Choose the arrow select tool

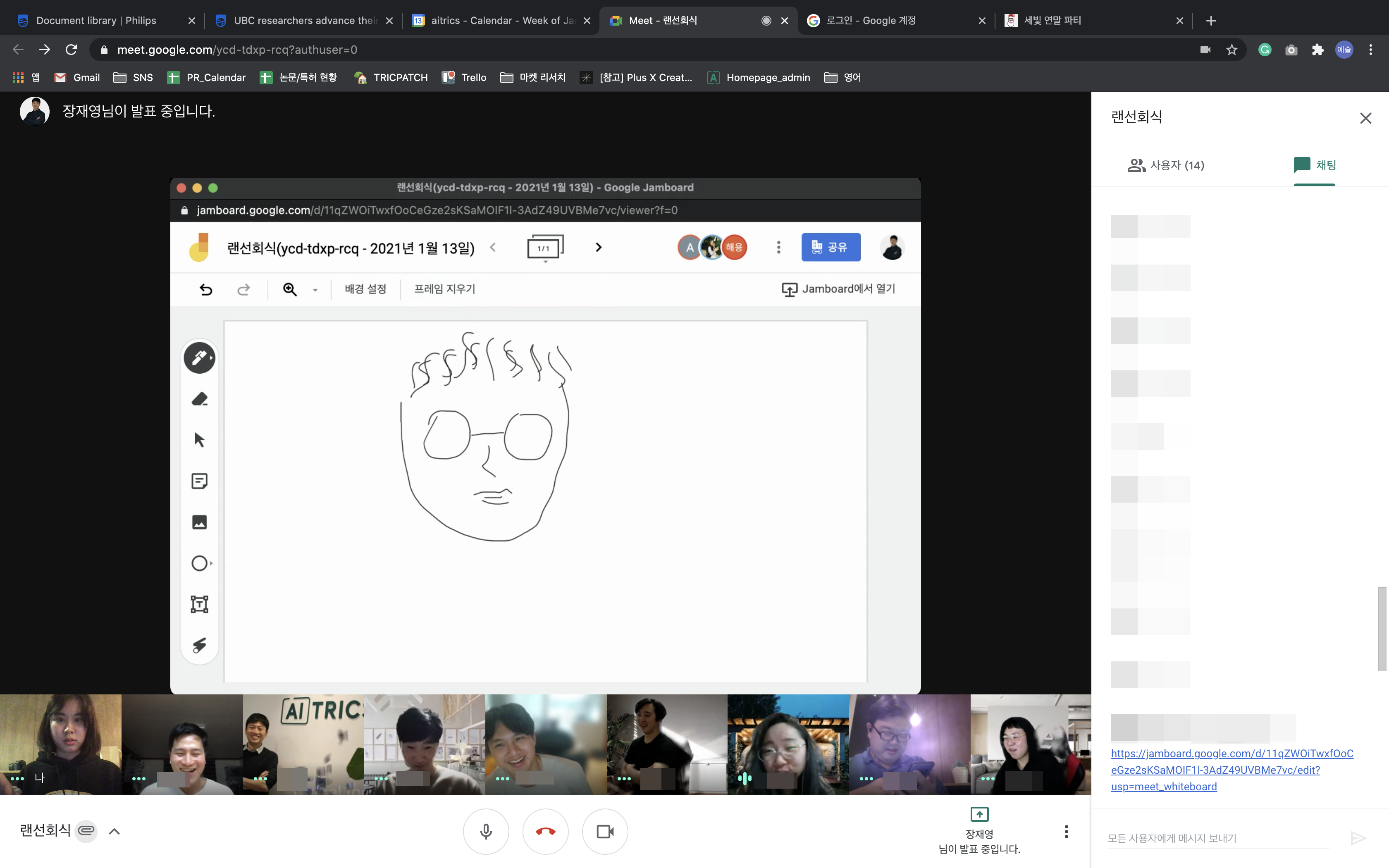point(199,440)
